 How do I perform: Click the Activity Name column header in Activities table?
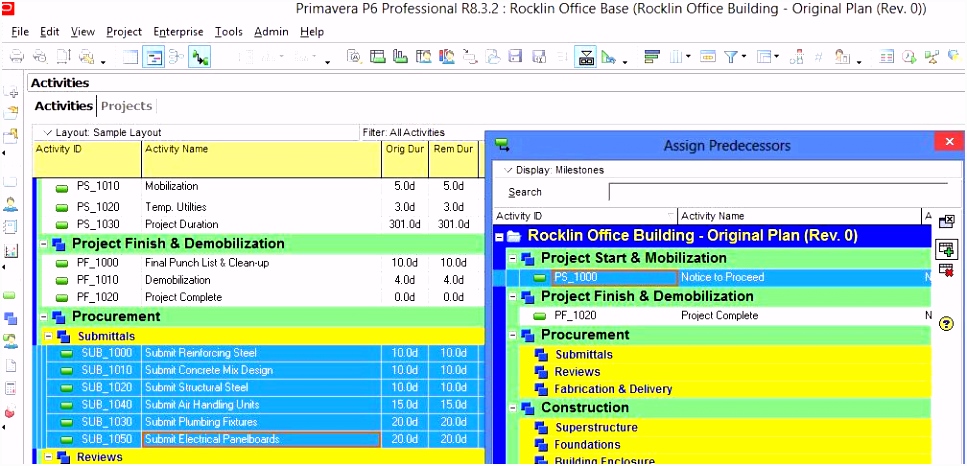261,160
